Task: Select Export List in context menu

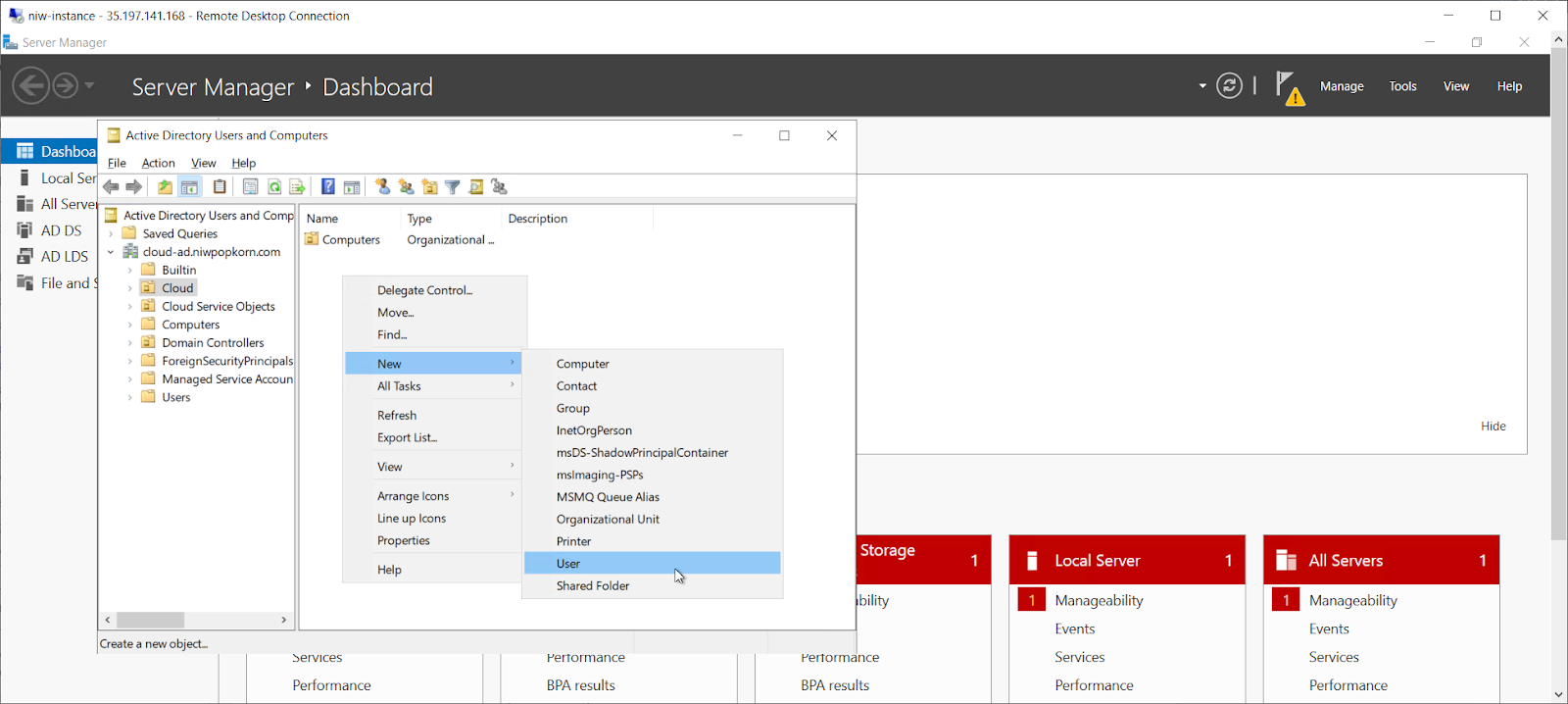Action: point(433,438)
